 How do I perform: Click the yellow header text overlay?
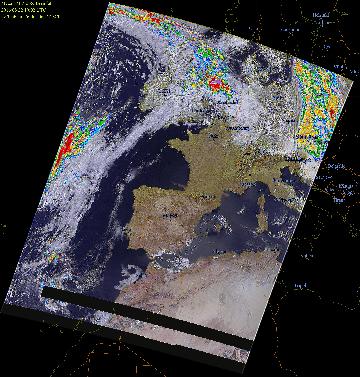(30, 10)
